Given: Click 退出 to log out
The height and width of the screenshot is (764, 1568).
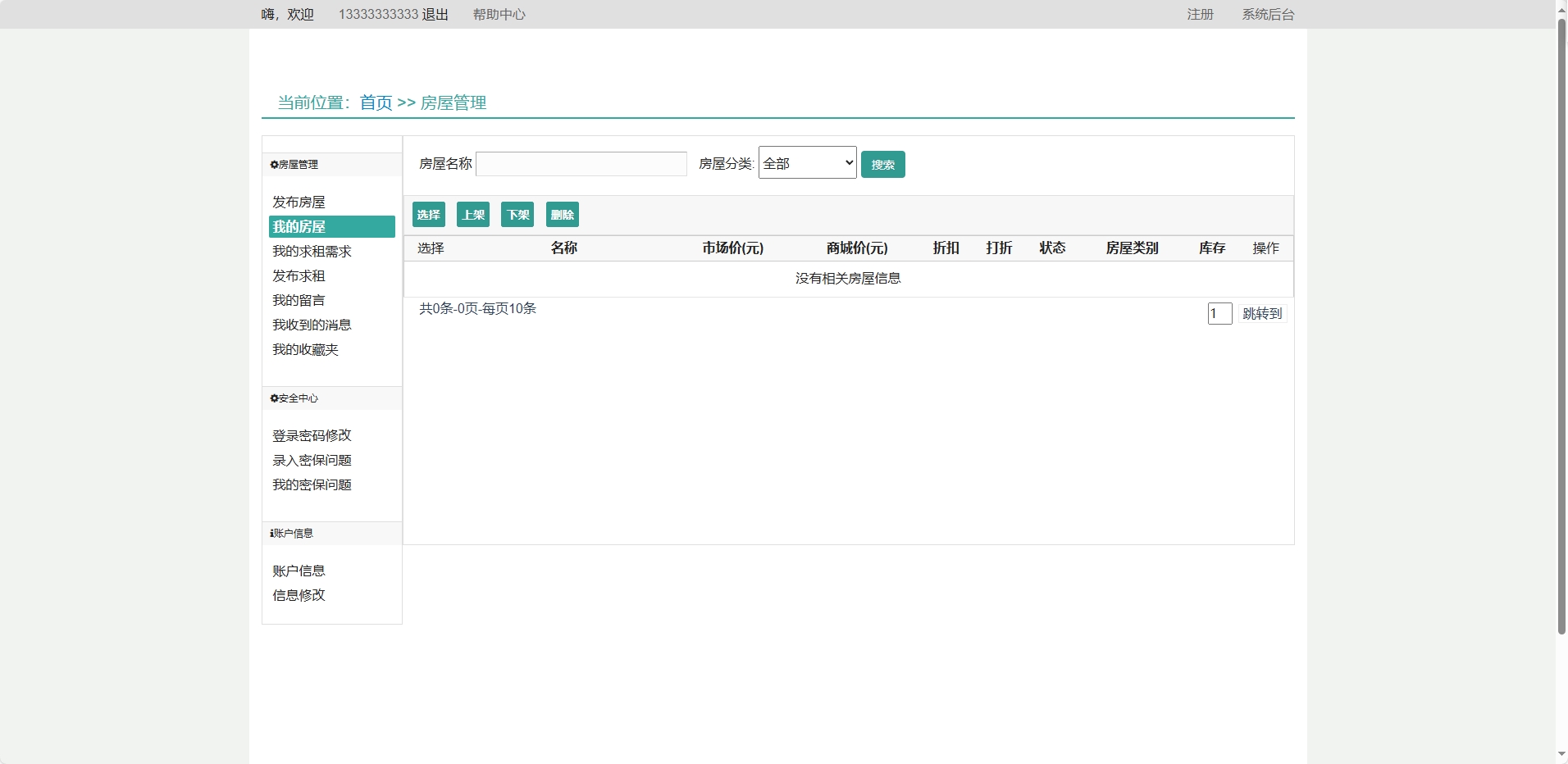Looking at the screenshot, I should click(x=435, y=15).
